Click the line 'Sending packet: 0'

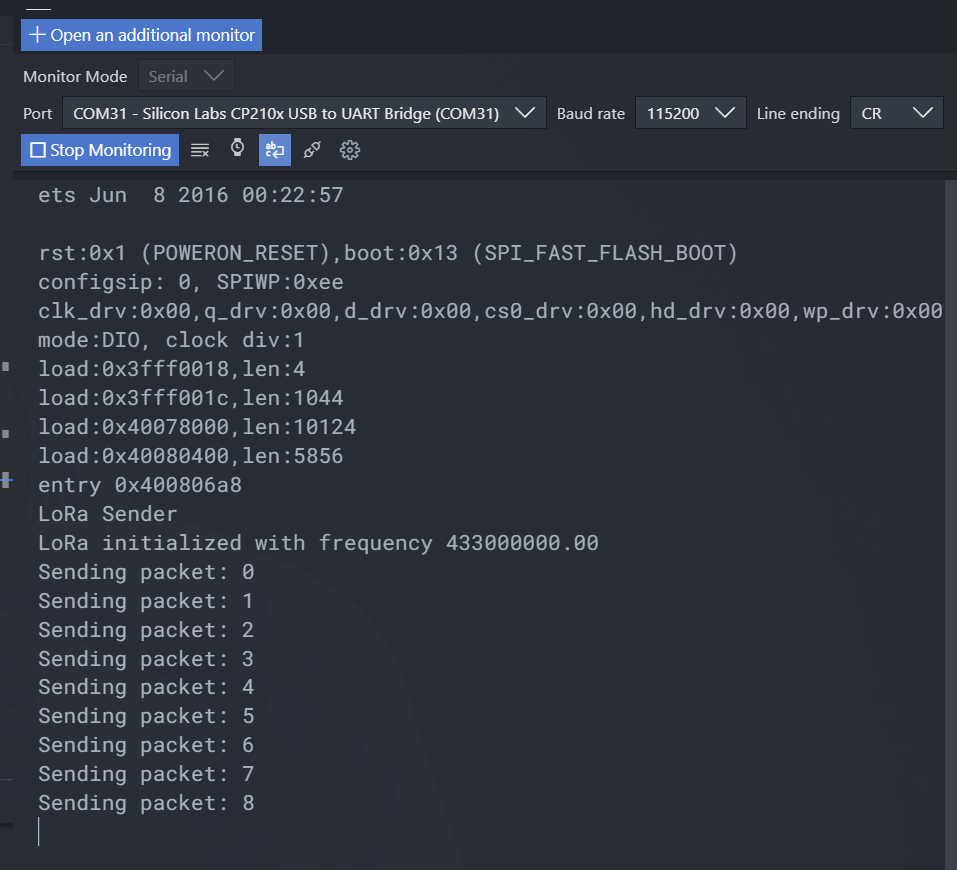(x=146, y=572)
